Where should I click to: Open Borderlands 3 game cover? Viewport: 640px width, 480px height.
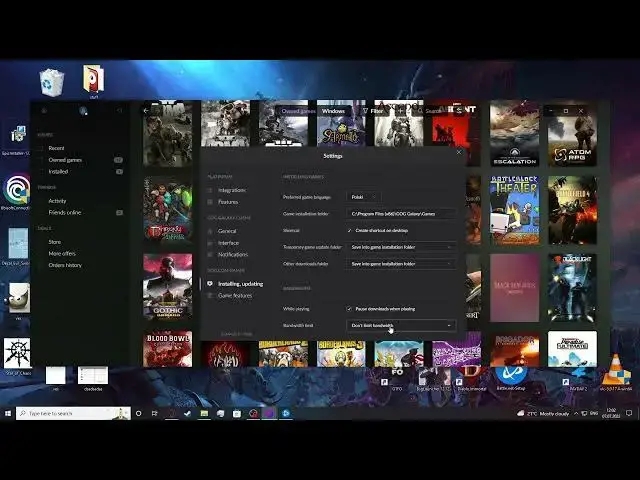pos(341,353)
